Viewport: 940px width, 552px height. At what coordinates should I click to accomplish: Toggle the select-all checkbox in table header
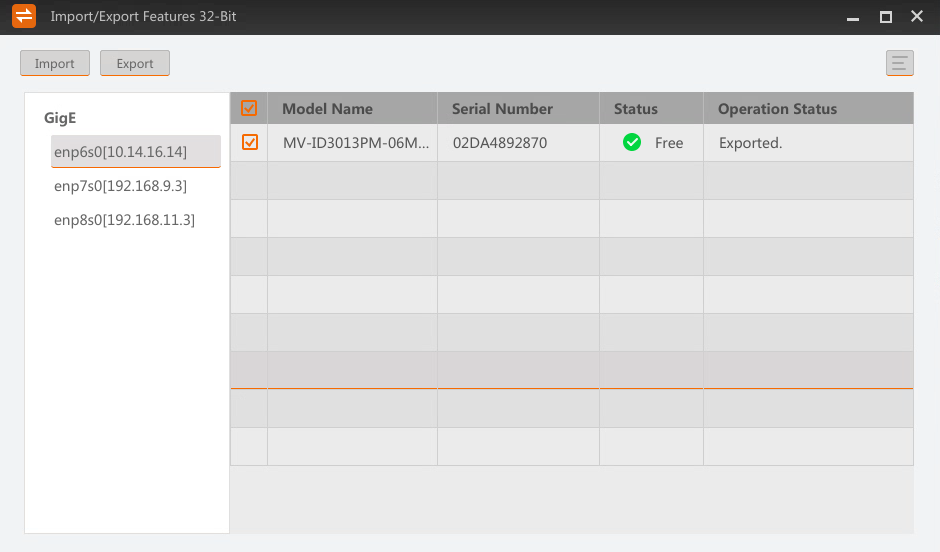249,108
